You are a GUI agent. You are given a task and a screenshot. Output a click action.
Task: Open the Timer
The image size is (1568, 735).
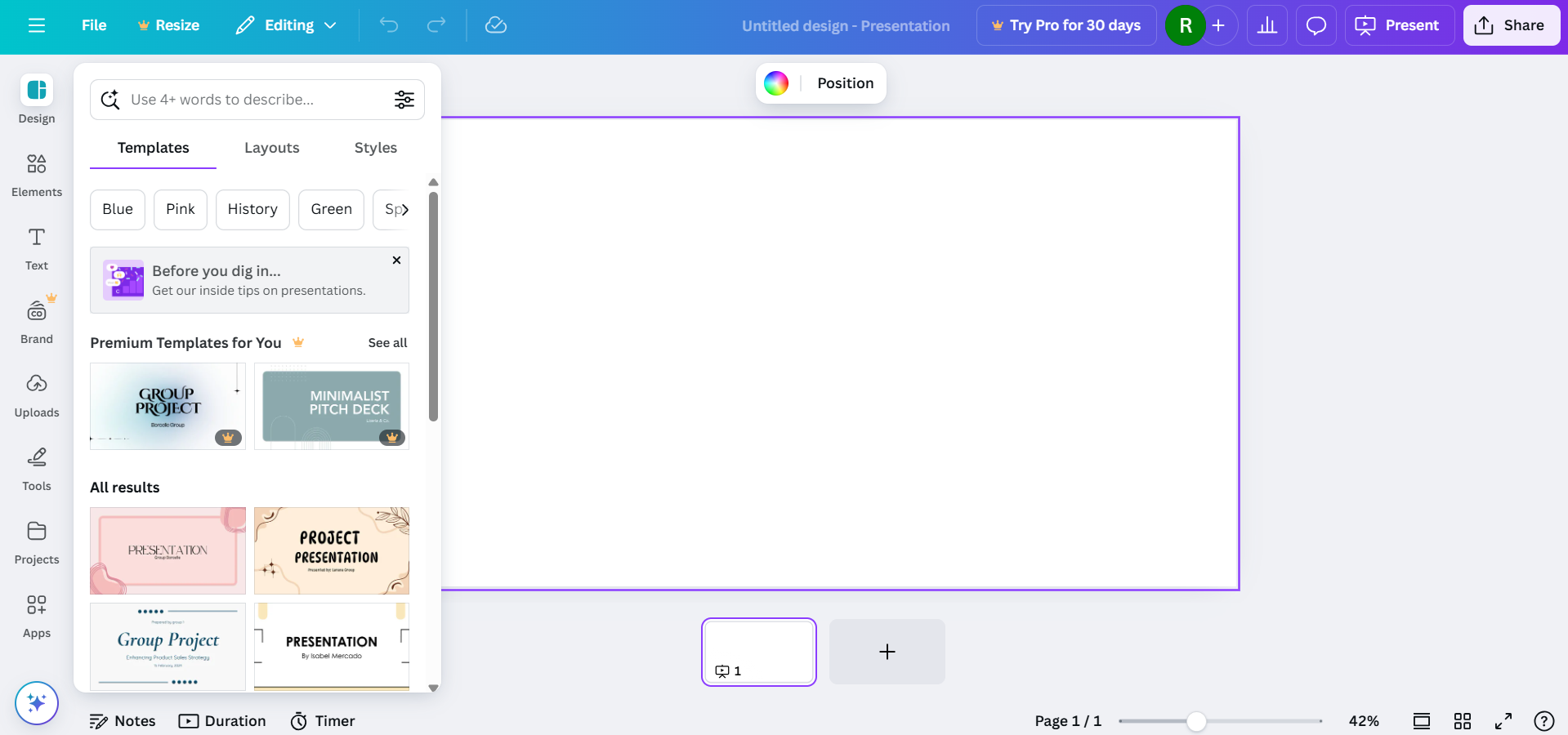click(x=323, y=721)
